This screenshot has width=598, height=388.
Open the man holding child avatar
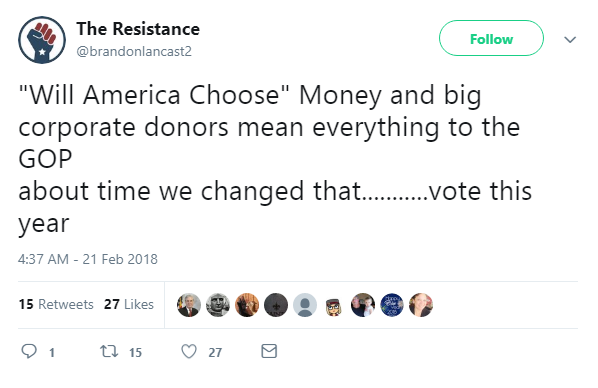363,305
